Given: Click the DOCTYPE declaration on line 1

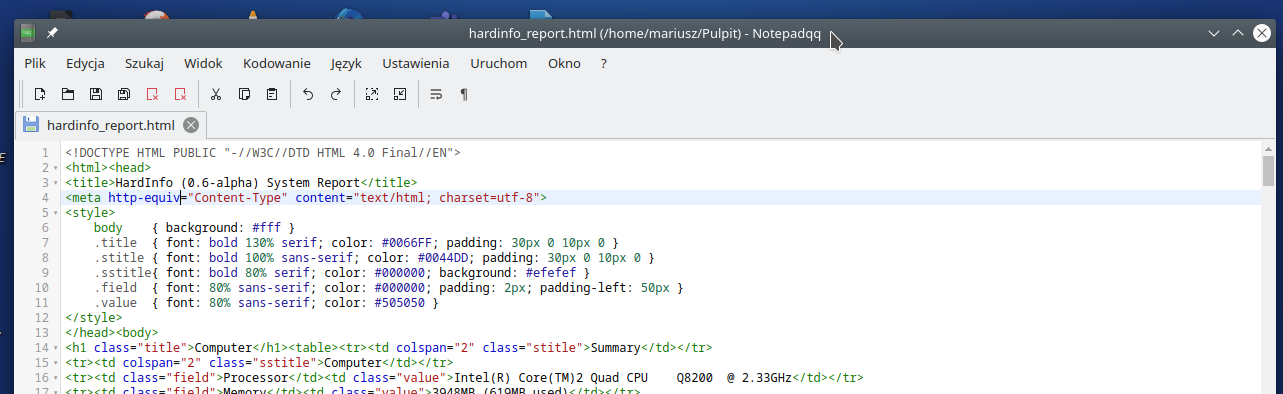Looking at the screenshot, I should pyautogui.click(x=263, y=153).
